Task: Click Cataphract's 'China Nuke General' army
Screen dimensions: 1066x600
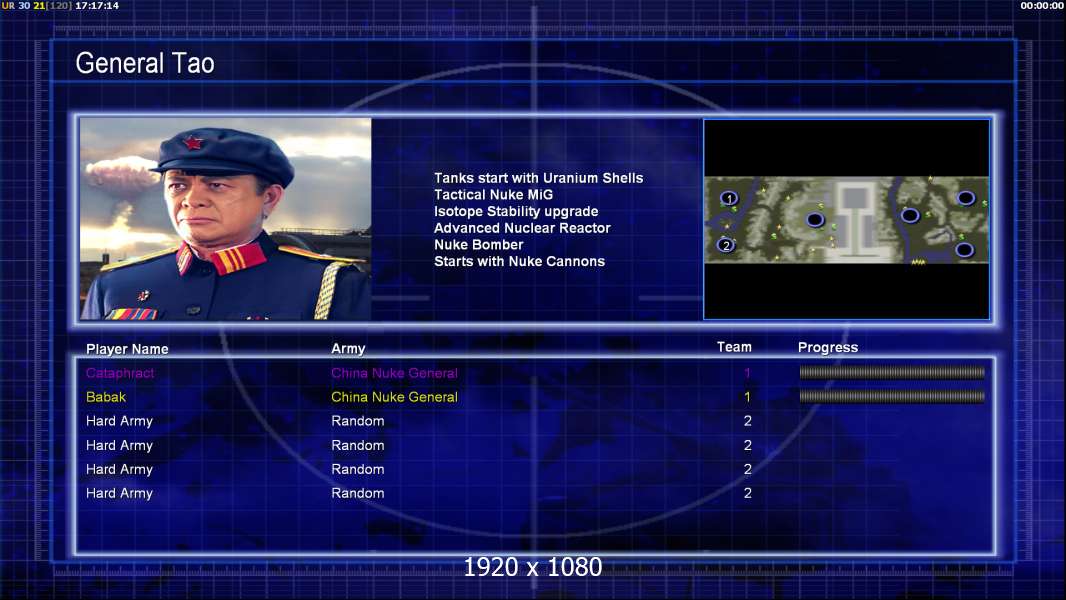Action: tap(394, 373)
